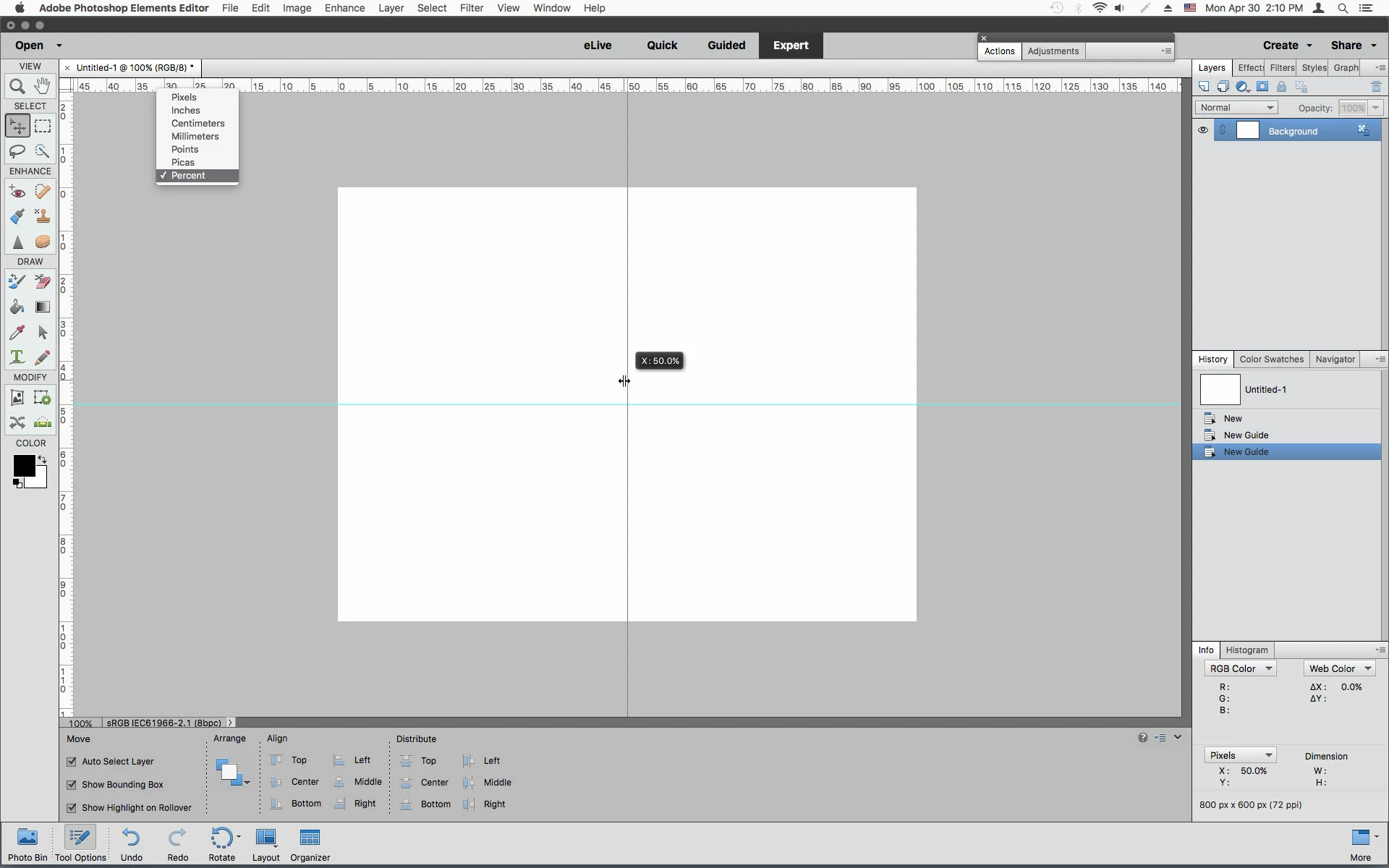This screenshot has height=868, width=1389.
Task: Select the Red Eye Removal tool
Action: coord(17,192)
